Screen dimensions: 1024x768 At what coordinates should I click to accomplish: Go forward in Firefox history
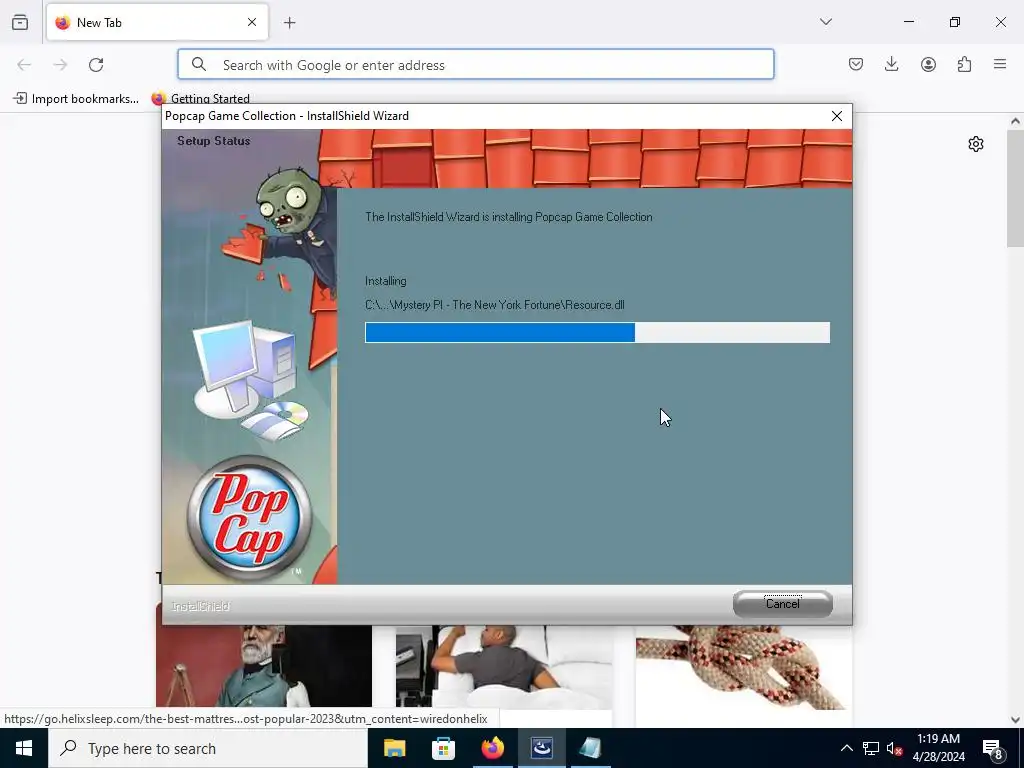click(60, 65)
